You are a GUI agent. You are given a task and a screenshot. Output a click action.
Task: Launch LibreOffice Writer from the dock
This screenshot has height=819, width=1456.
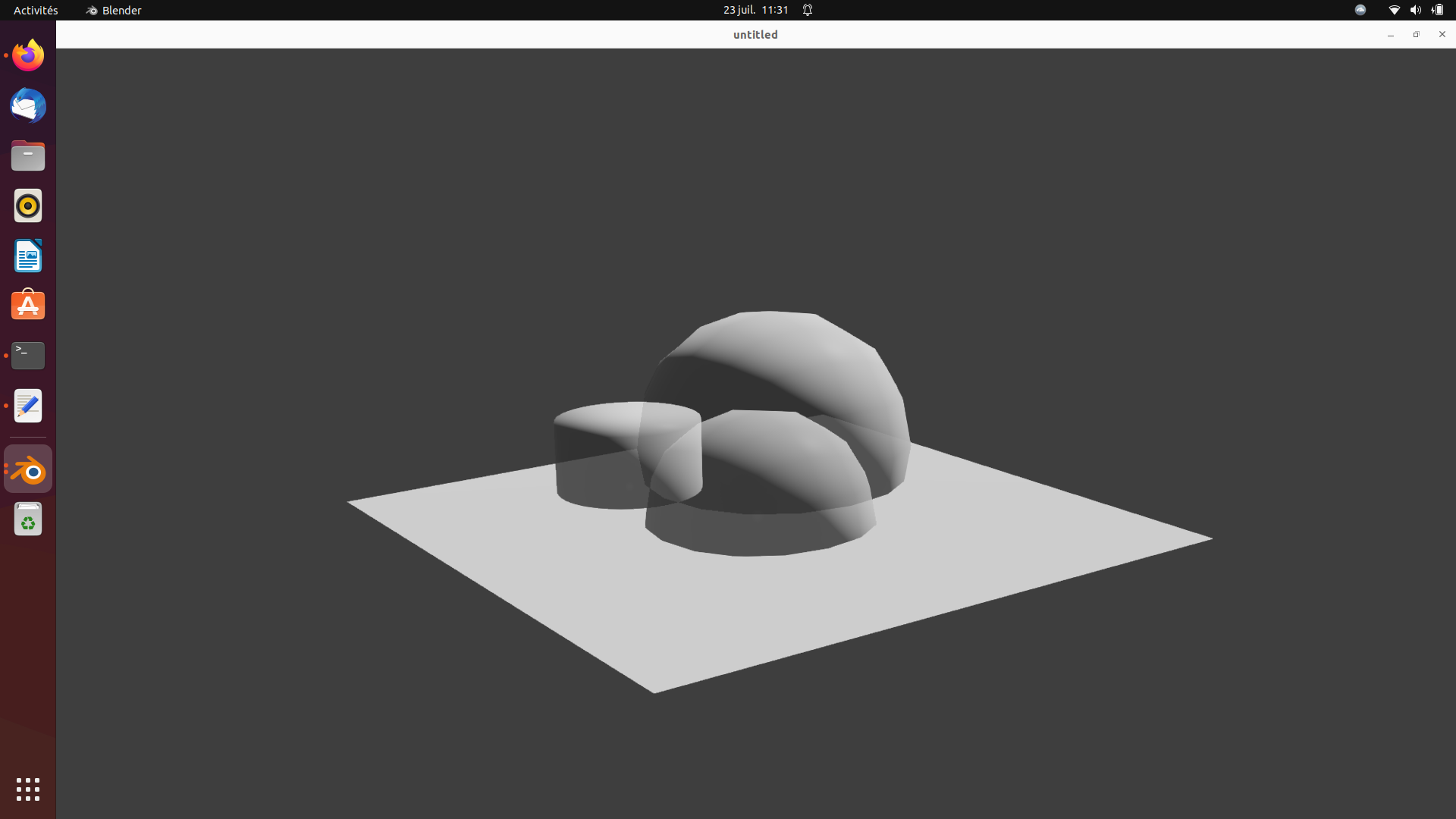(28, 256)
